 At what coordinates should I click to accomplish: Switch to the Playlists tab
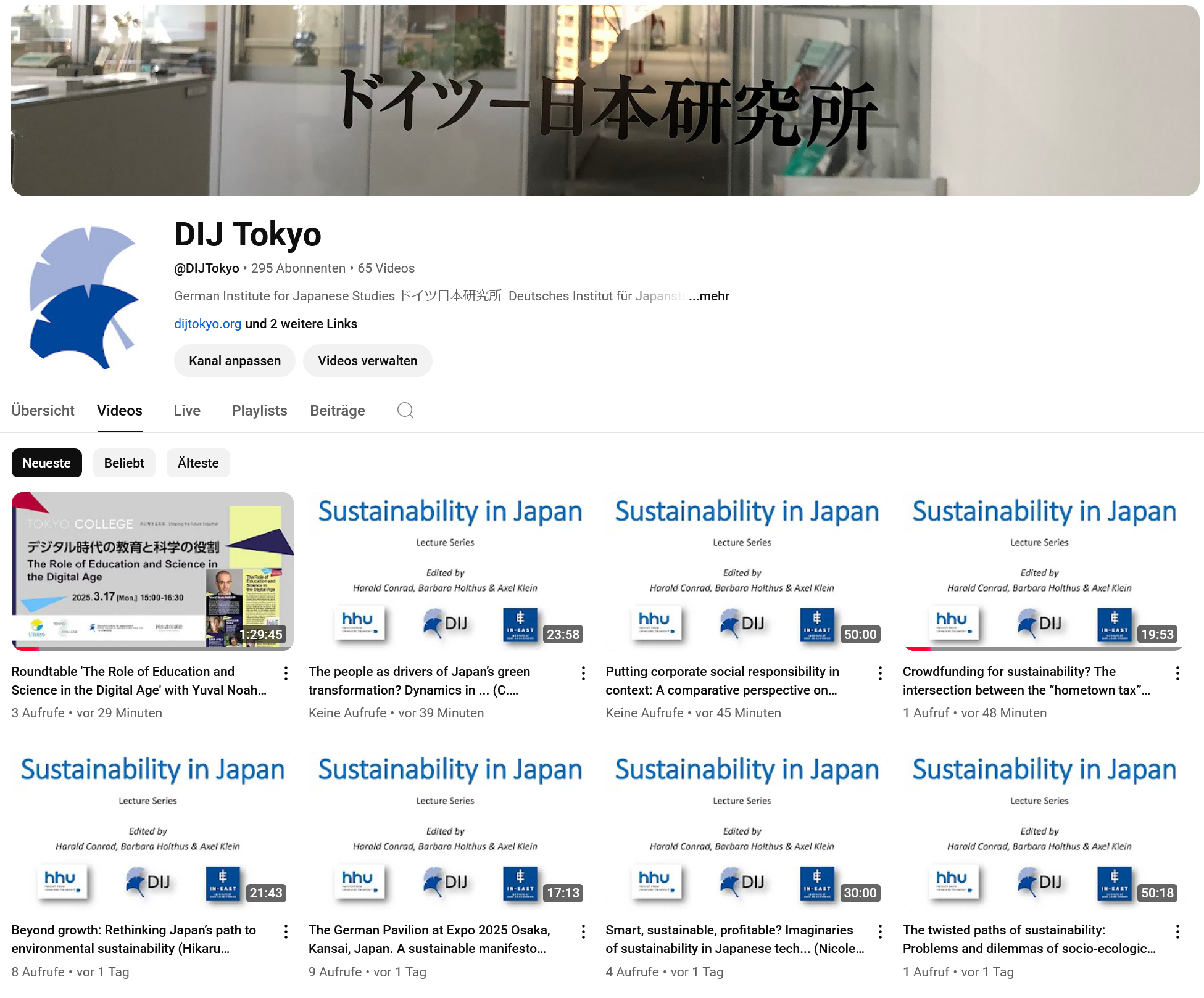pos(259,411)
